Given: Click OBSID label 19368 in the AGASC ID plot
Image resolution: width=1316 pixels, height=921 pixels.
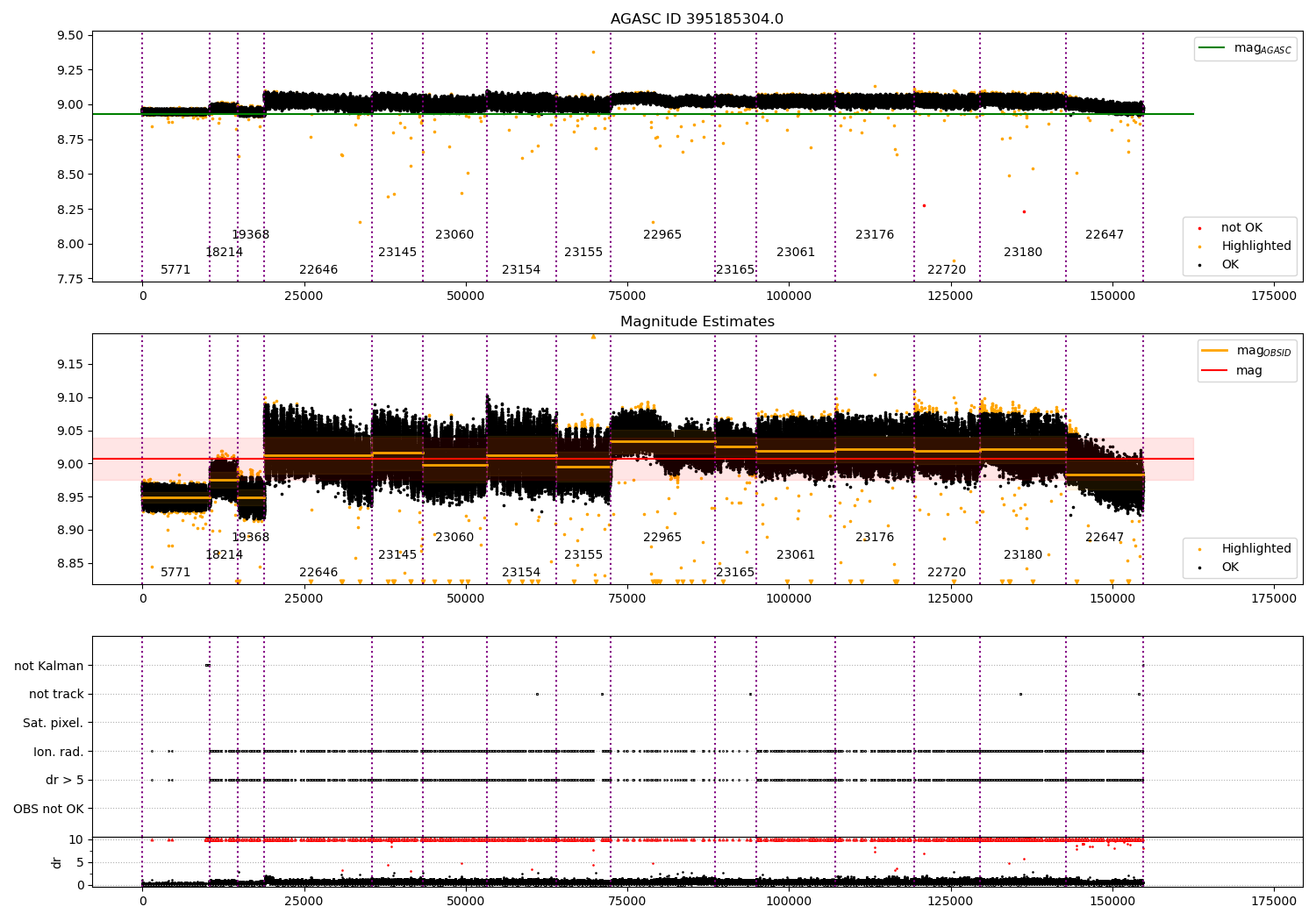Looking at the screenshot, I should click(x=251, y=235).
